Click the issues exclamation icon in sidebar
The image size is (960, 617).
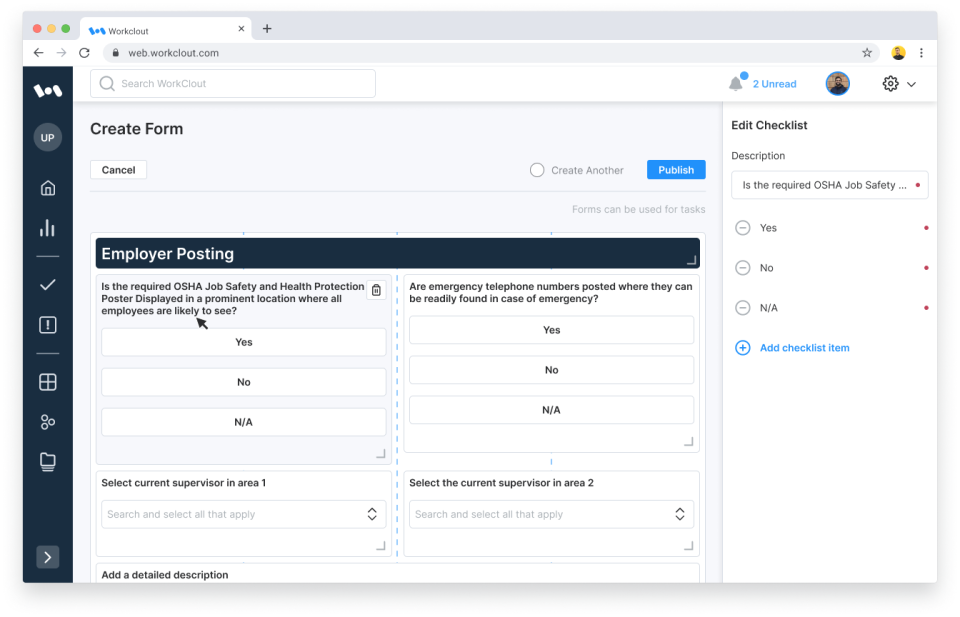tap(47, 324)
